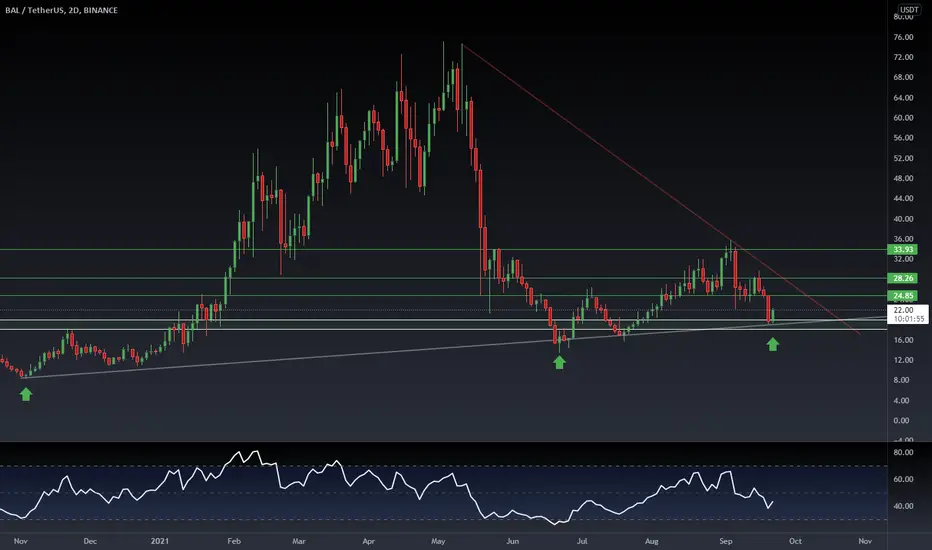Click the 0.00 price axis value

coord(902,420)
